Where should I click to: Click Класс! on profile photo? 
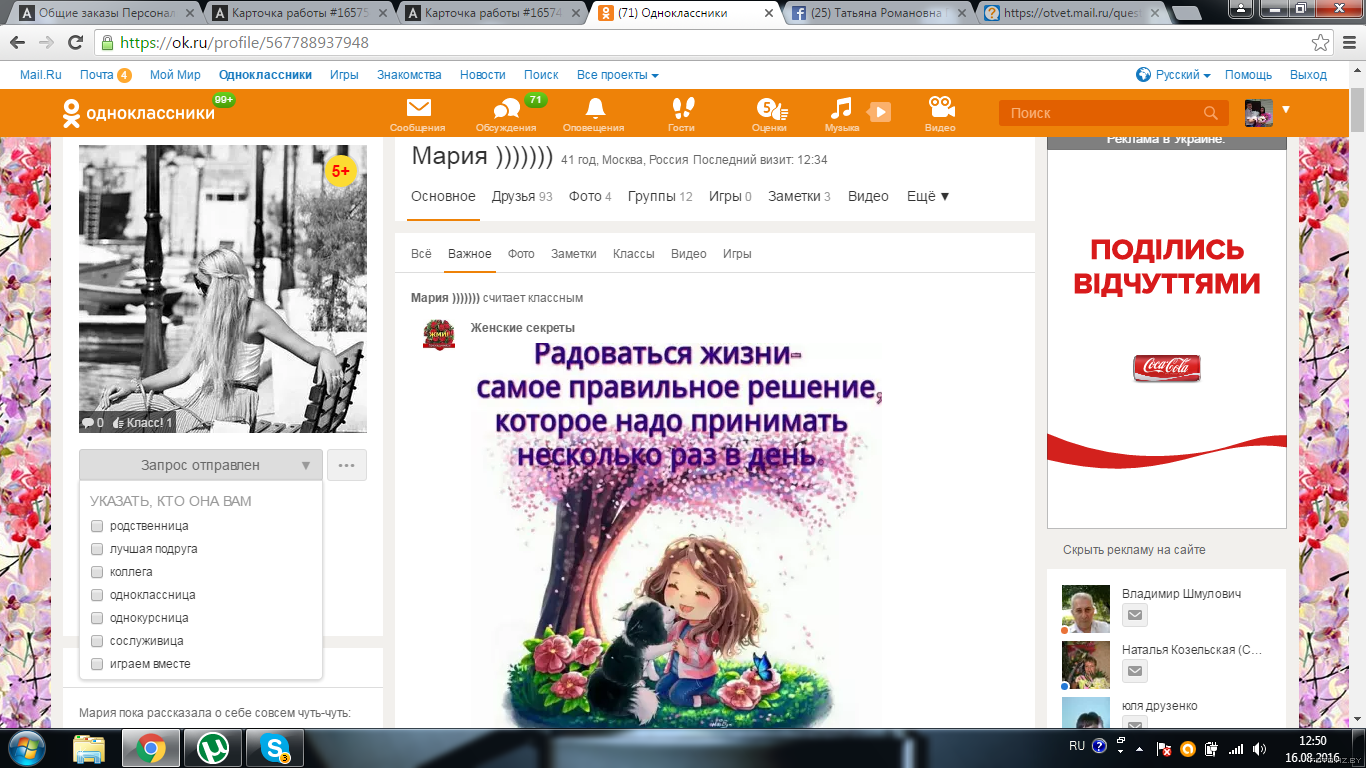(x=143, y=423)
